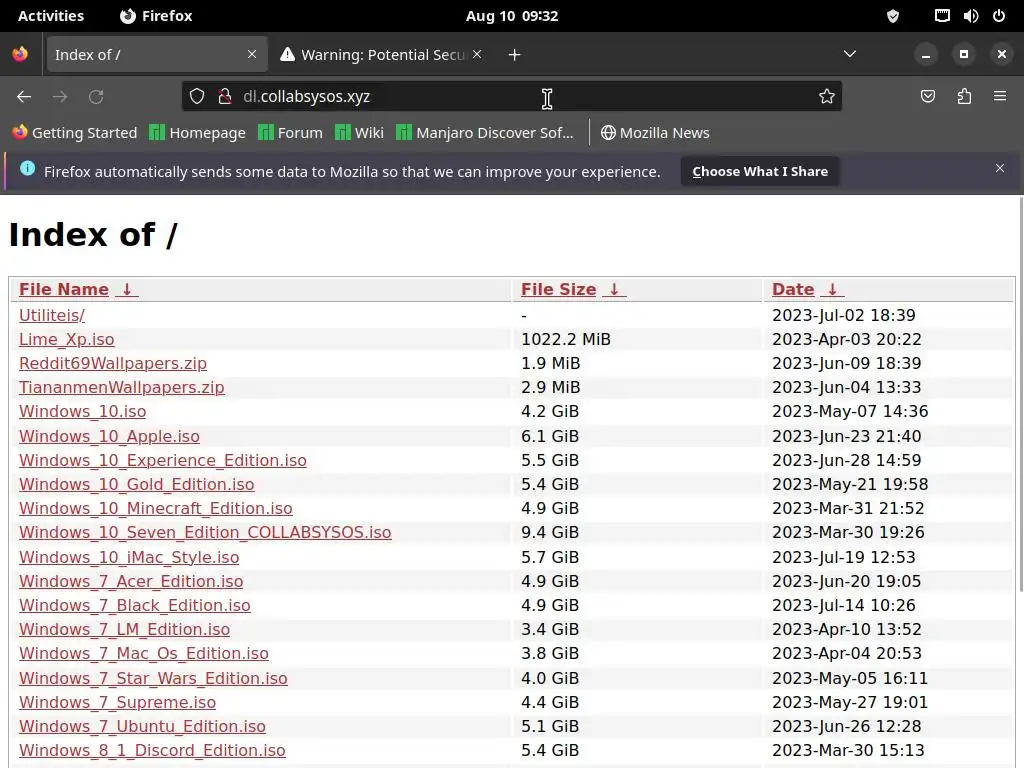Open the Homepage bookmark
The width and height of the screenshot is (1024, 768).
click(197, 133)
